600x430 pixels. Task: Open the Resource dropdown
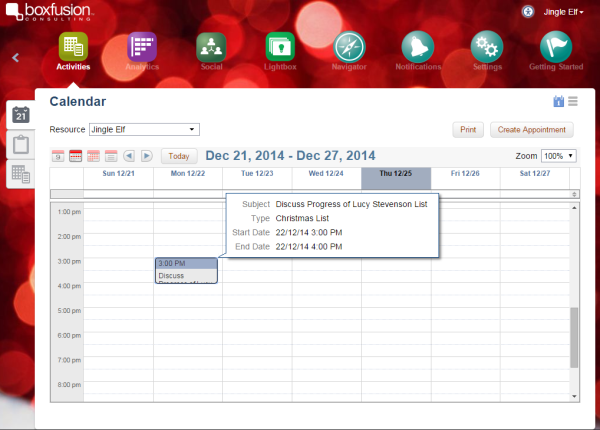[x=144, y=129]
